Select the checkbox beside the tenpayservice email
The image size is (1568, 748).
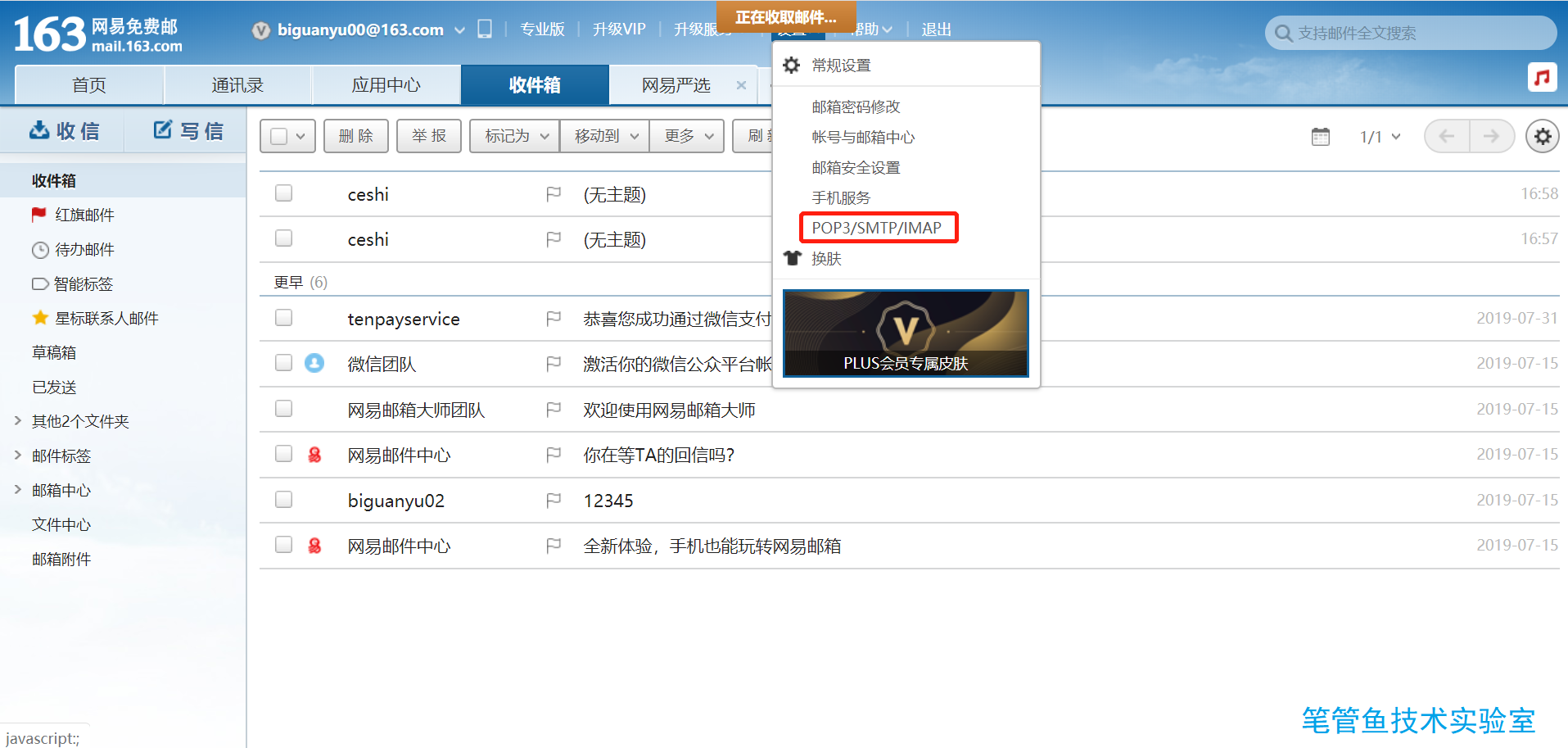283,318
